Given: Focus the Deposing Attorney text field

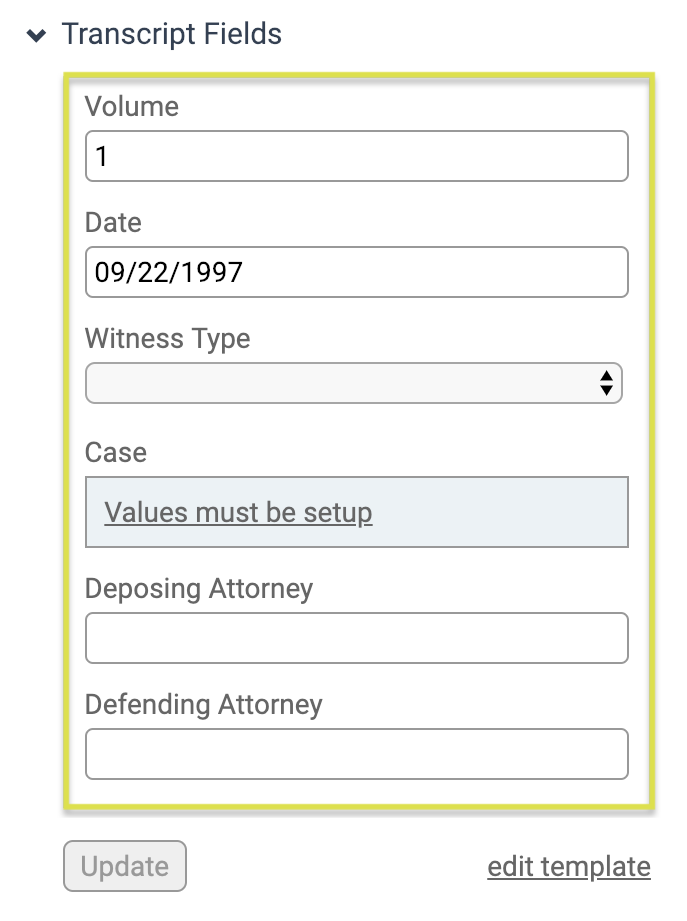Looking at the screenshot, I should [357, 638].
